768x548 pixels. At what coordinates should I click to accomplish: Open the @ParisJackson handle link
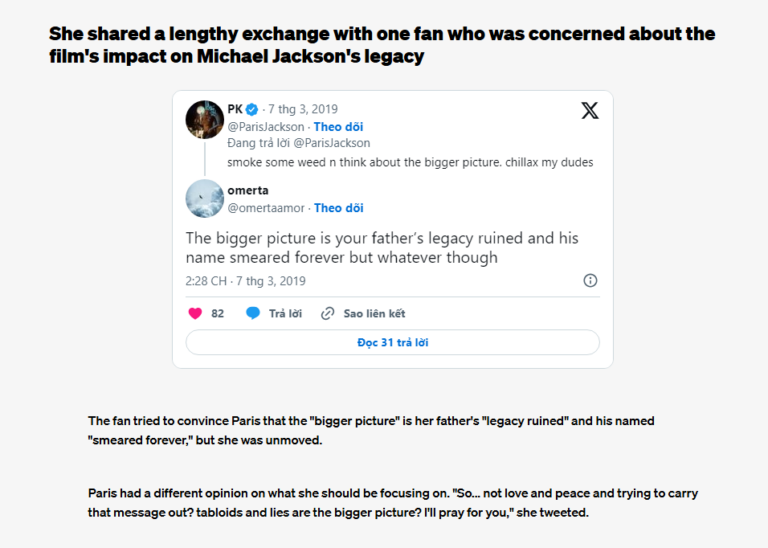(x=266, y=127)
